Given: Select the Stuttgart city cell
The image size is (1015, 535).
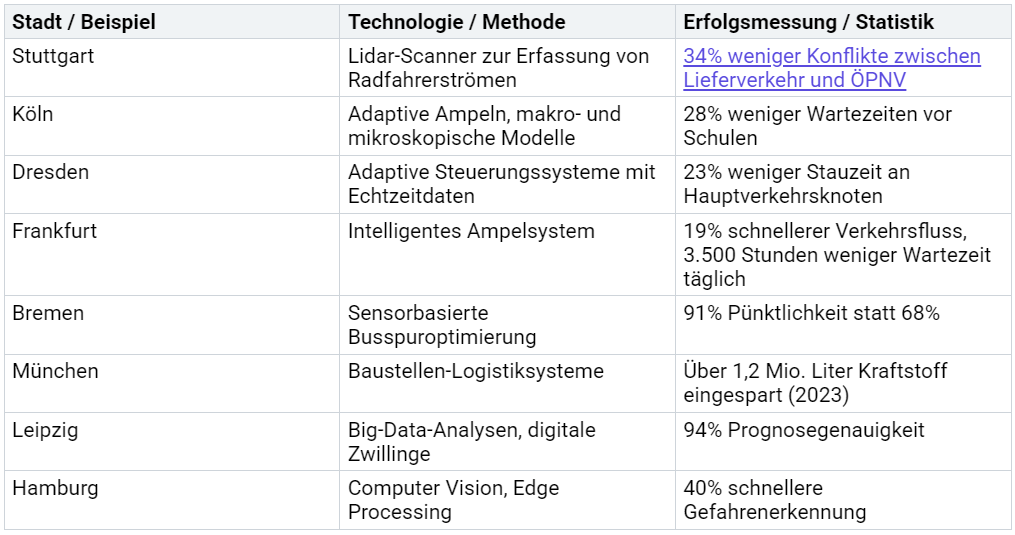Looking at the screenshot, I should 52,56.
